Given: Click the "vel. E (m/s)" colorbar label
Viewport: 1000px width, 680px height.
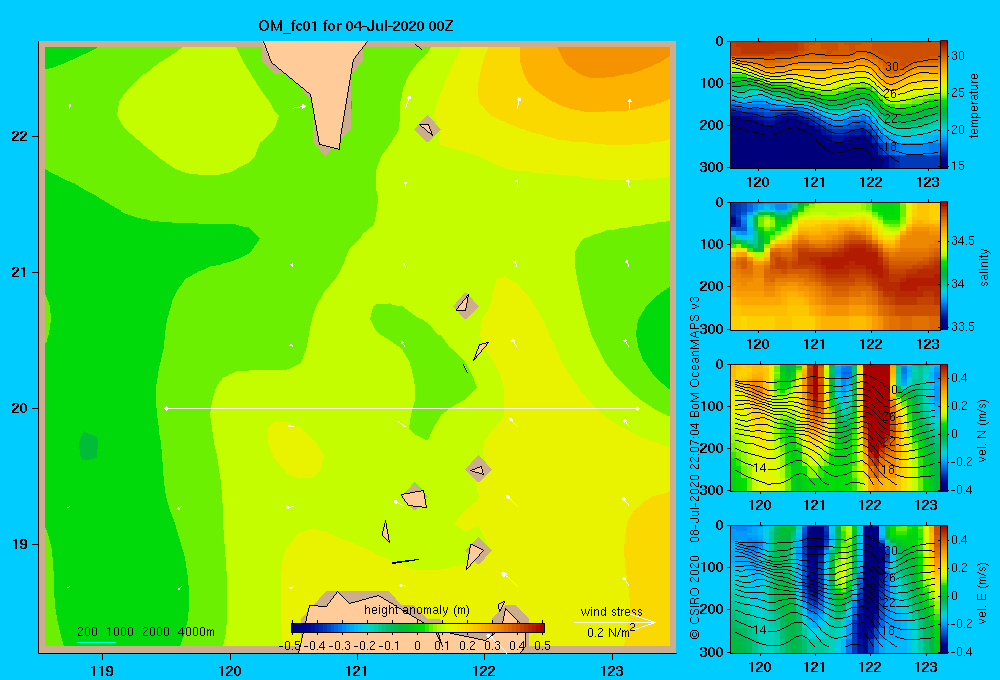Looking at the screenshot, I should point(982,592).
